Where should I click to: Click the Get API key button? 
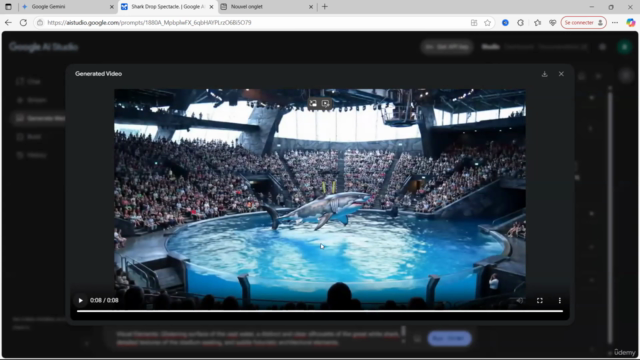(447, 47)
